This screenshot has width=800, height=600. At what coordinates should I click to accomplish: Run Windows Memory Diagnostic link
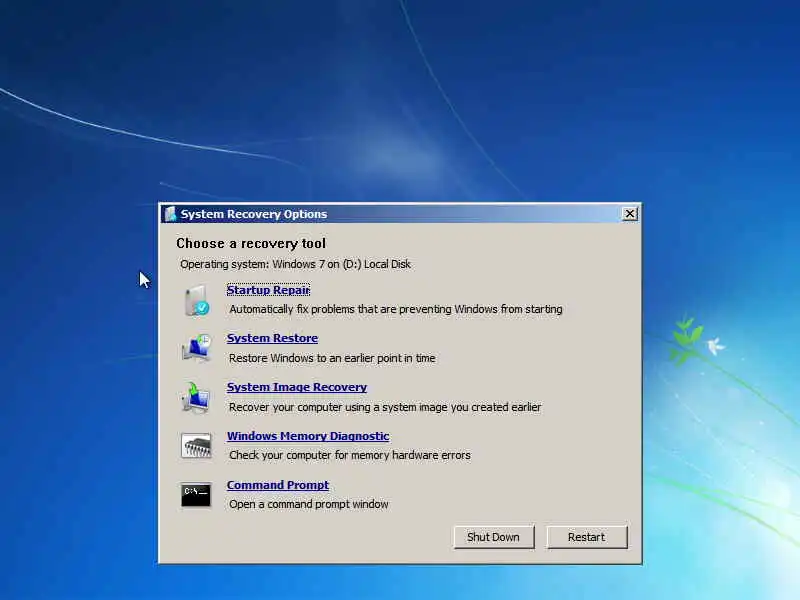[x=308, y=436]
